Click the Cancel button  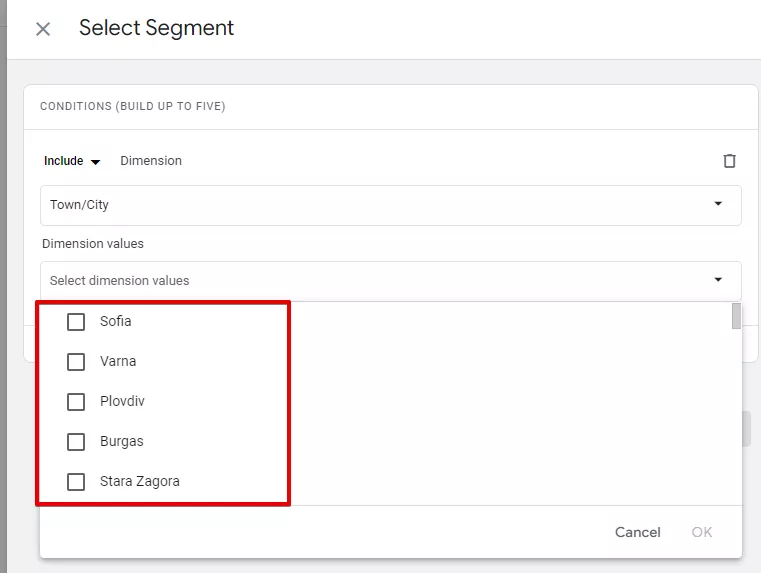(x=637, y=532)
